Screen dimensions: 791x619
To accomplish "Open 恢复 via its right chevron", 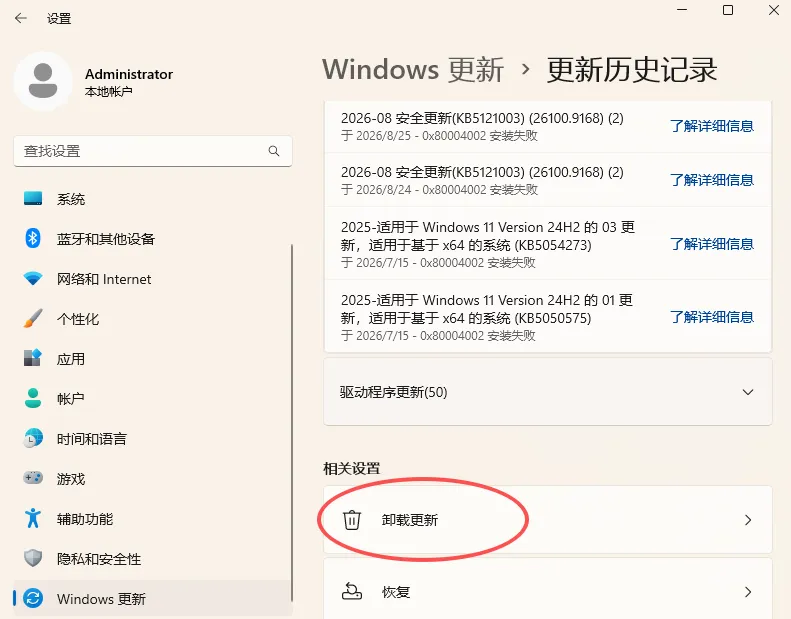I will [748, 591].
